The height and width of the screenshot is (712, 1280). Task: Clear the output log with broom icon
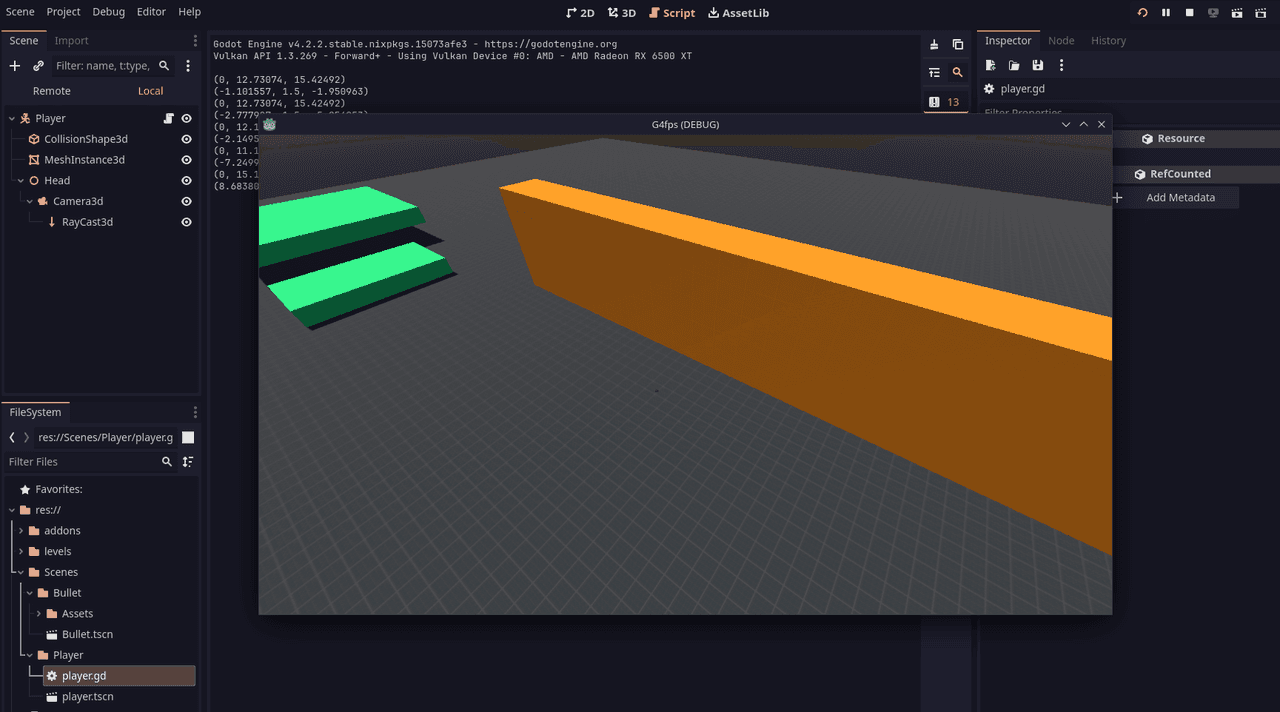(934, 44)
